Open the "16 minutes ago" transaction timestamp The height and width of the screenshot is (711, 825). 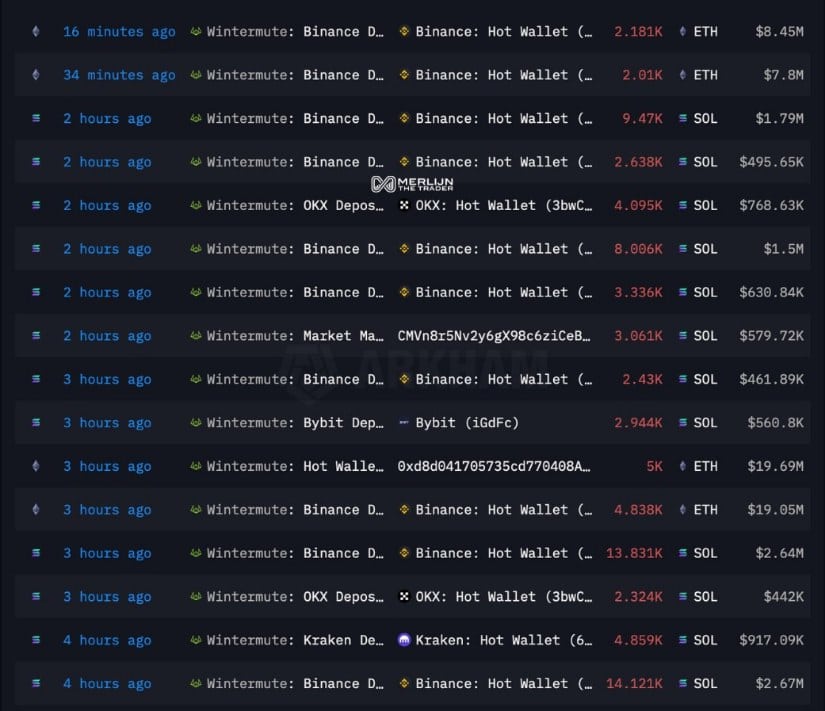pyautogui.click(x=119, y=32)
